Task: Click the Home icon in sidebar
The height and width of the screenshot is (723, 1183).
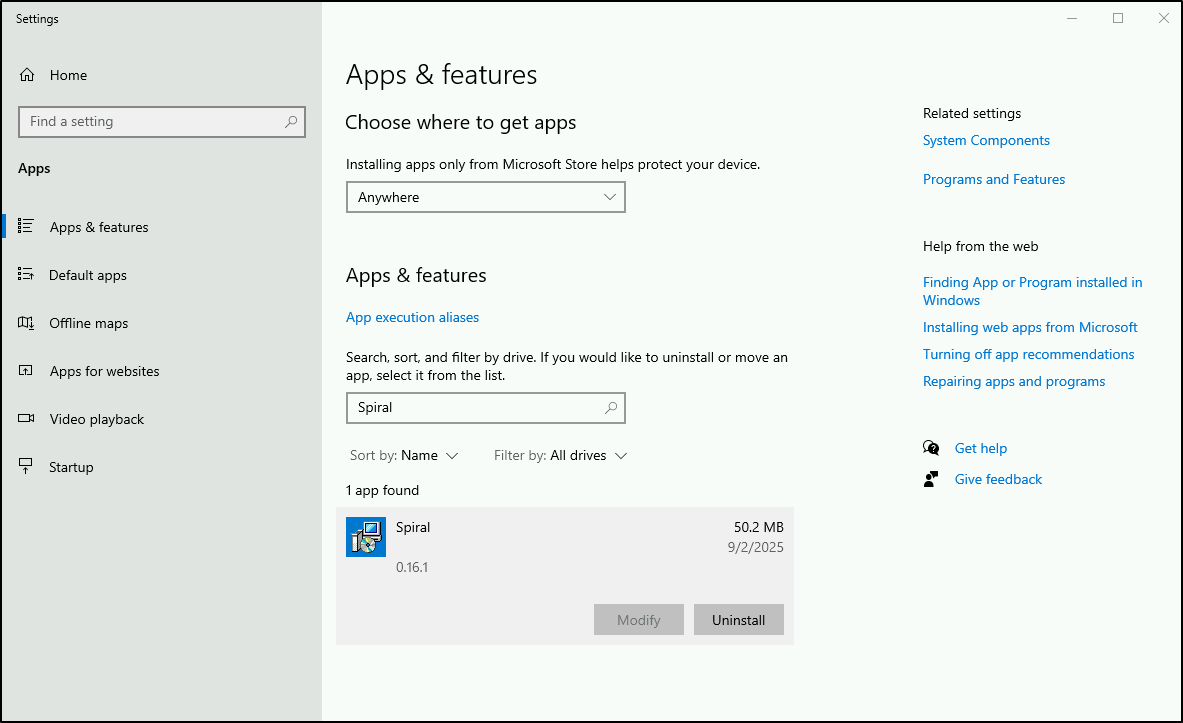Action: [x=27, y=75]
